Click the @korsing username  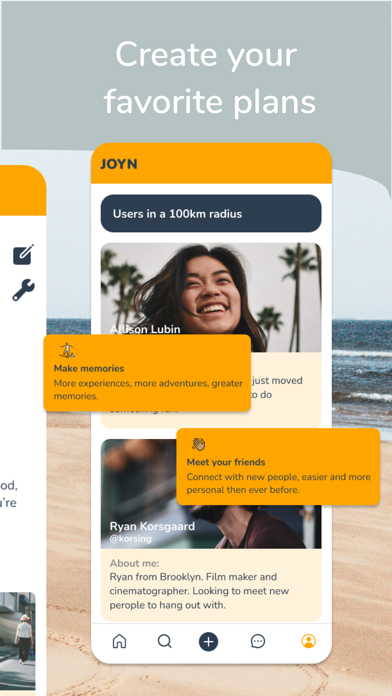[131, 539]
